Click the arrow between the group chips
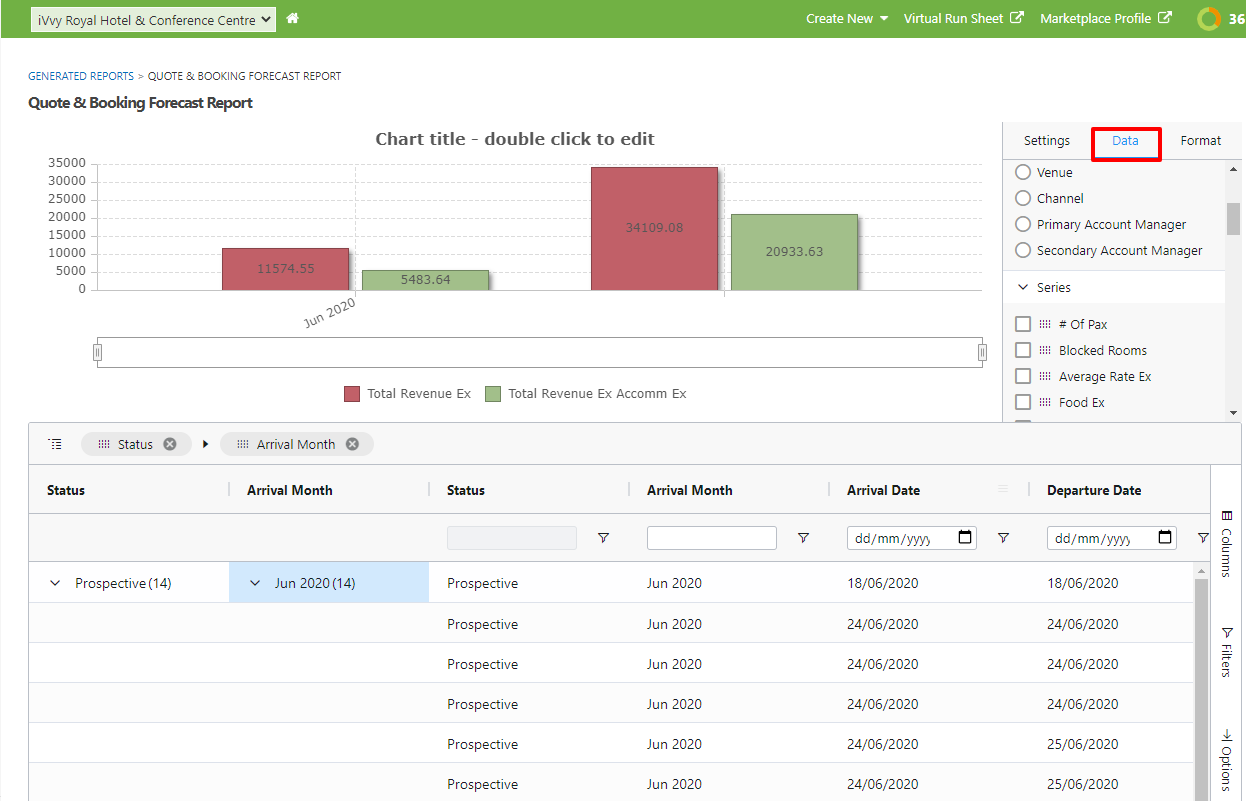The width and height of the screenshot is (1246, 801). [205, 444]
